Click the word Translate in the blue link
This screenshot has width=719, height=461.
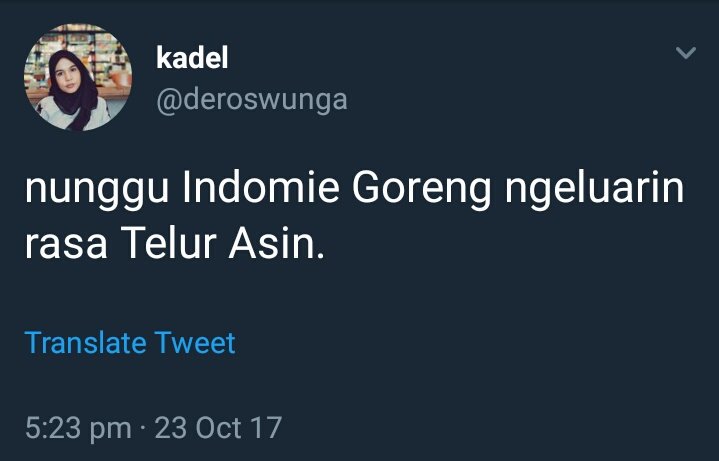pyautogui.click(x=85, y=343)
